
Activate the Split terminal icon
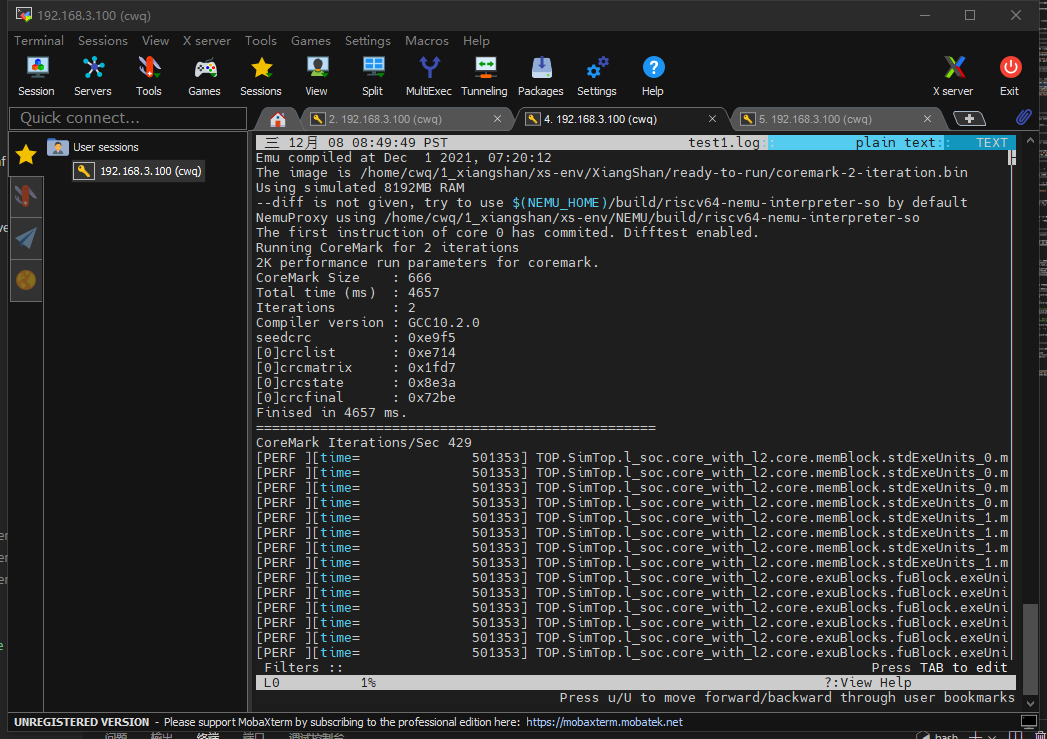[x=373, y=77]
